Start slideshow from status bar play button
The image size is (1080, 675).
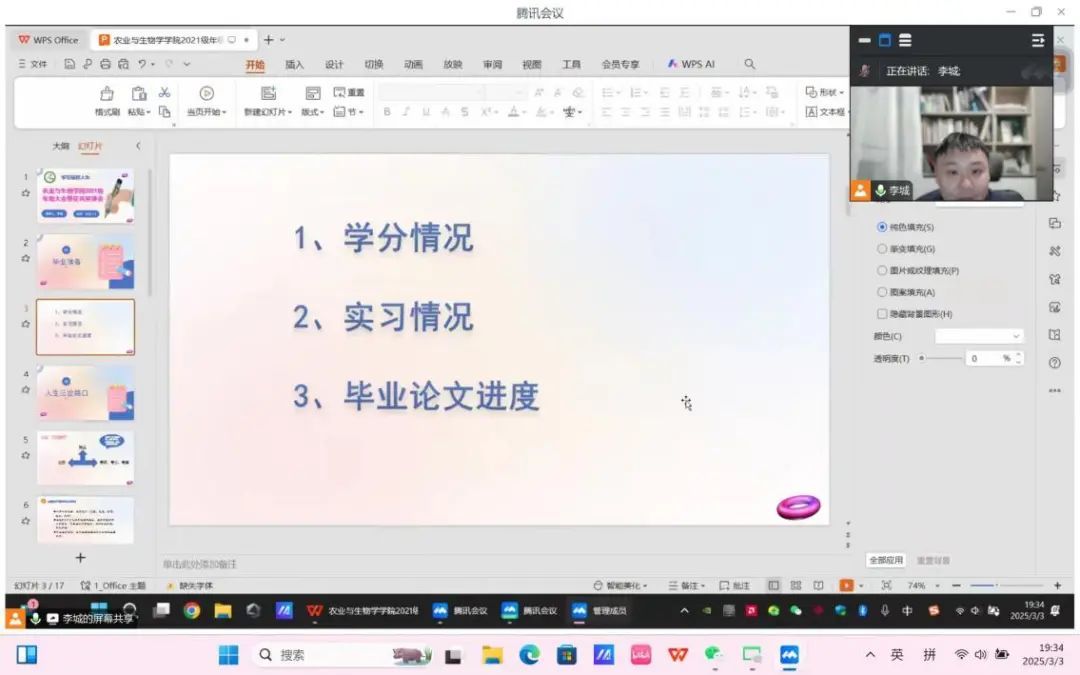(846, 585)
